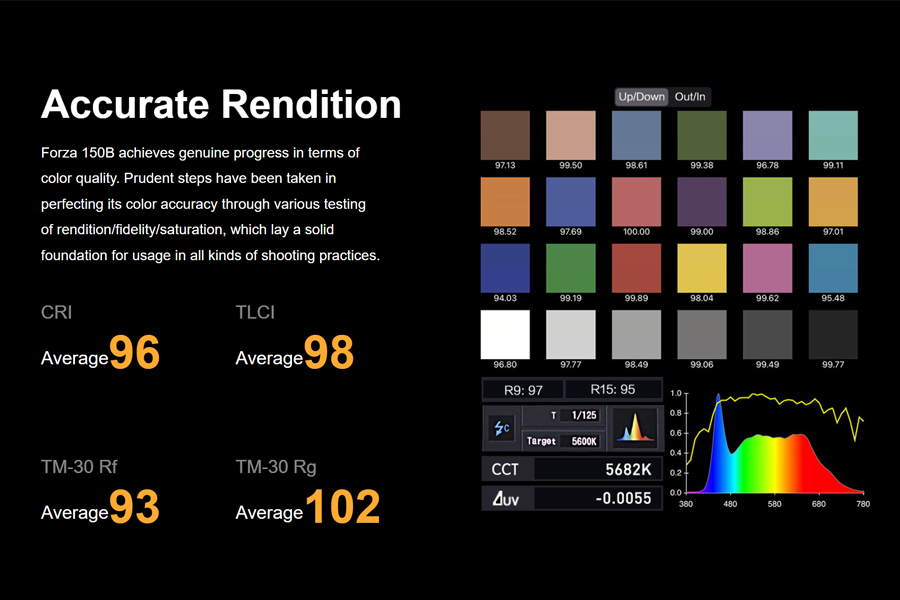Click the blue swatch labeled 97.69
Viewport: 900px width, 600px height.
pos(571,202)
